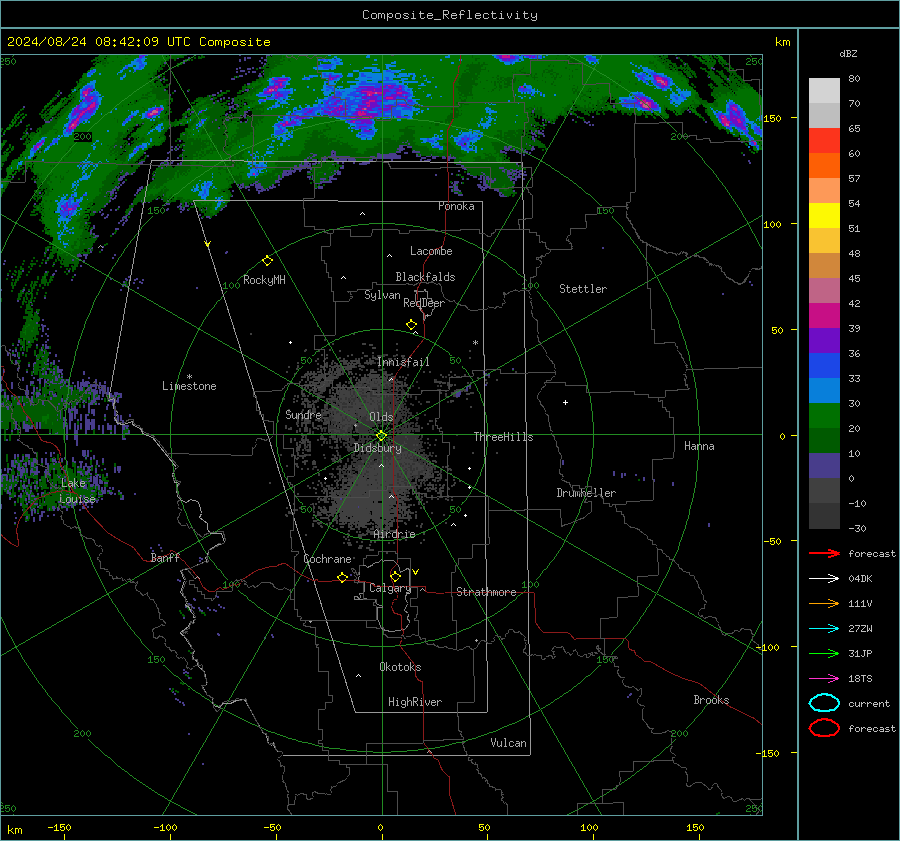Click the -150 tick on bottom axis

pos(59,827)
